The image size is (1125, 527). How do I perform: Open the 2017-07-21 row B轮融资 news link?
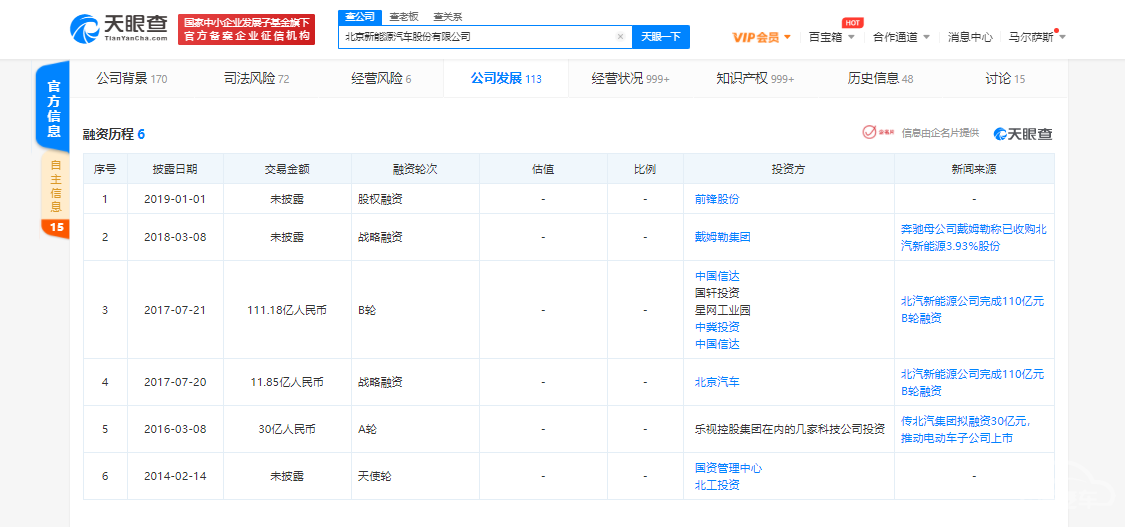click(973, 310)
